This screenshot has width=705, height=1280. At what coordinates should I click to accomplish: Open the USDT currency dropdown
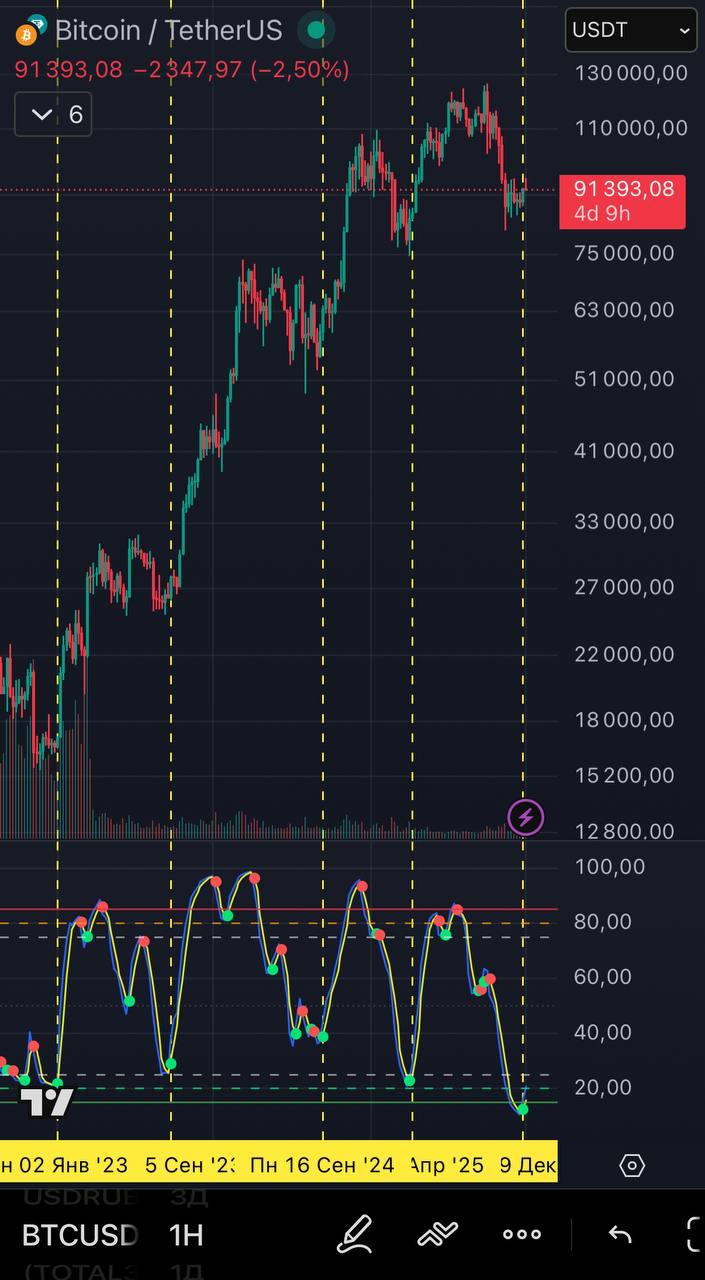pyautogui.click(x=631, y=30)
